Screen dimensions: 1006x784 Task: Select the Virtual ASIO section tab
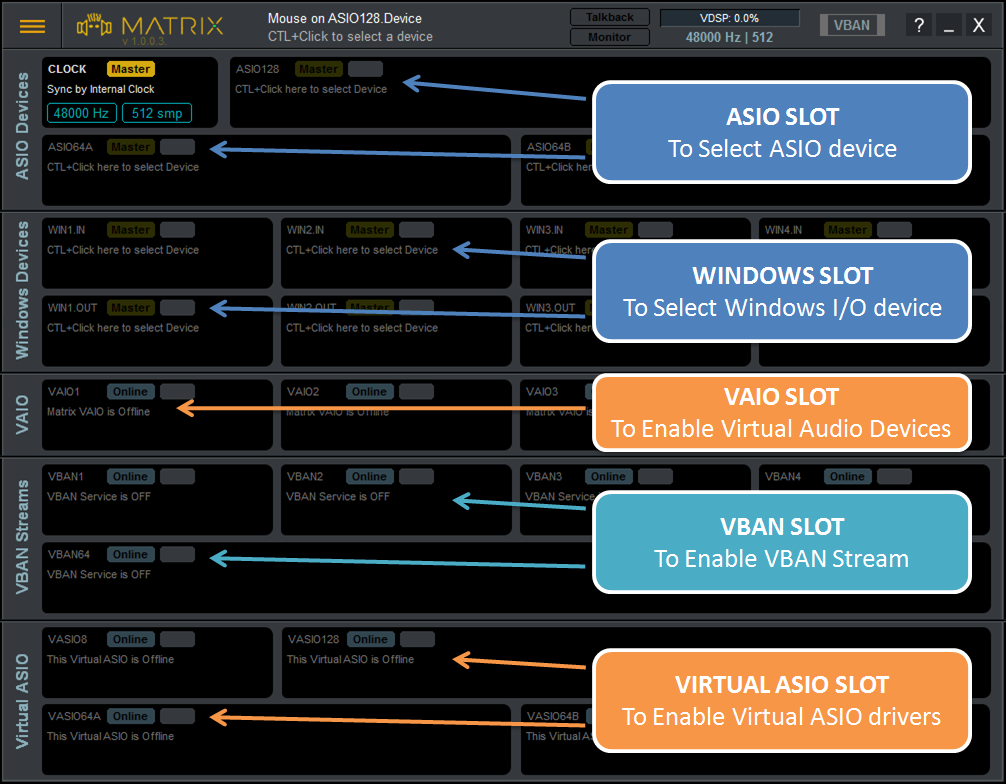pyautogui.click(x=22, y=701)
